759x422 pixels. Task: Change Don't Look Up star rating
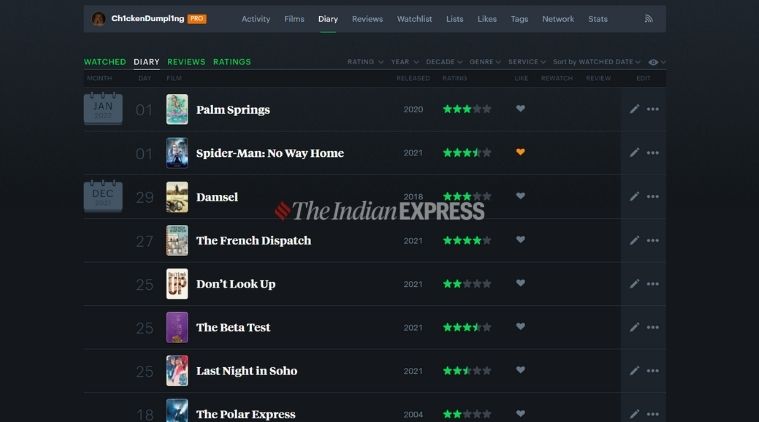click(x=467, y=284)
